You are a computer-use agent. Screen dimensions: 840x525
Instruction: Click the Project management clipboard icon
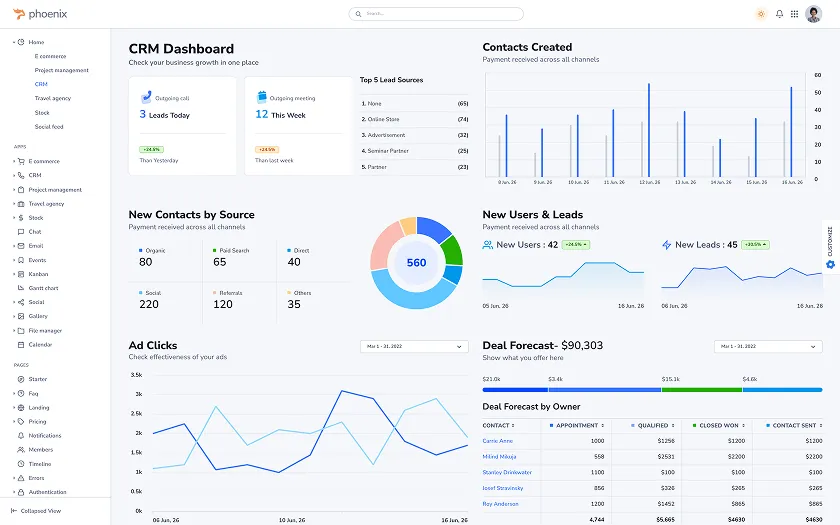point(21,190)
